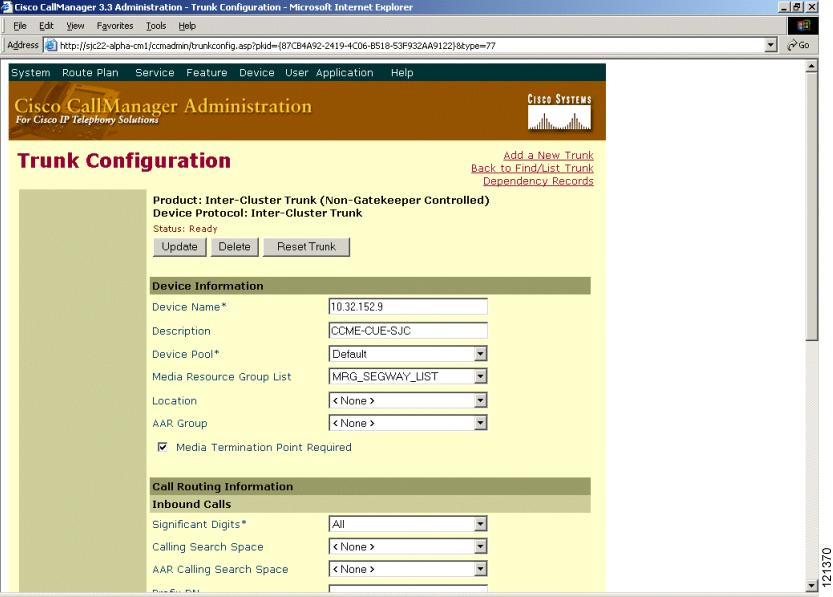Click the Cisco Systems logo

(x=559, y=113)
